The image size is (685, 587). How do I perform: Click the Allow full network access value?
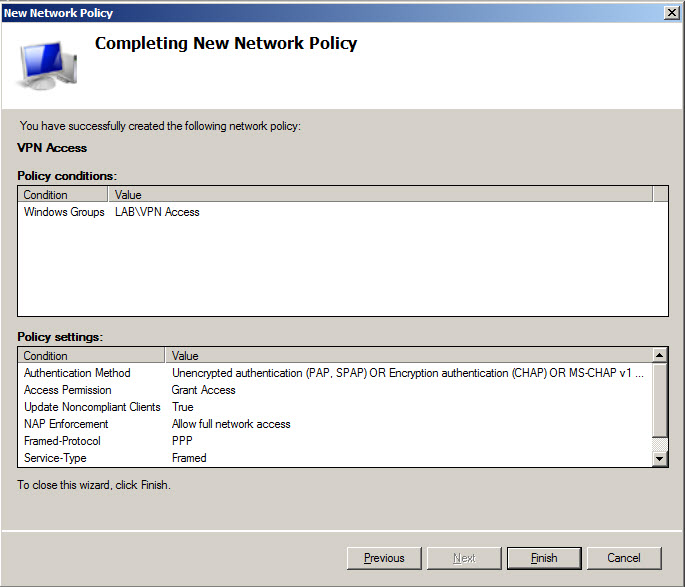pyautogui.click(x=231, y=424)
